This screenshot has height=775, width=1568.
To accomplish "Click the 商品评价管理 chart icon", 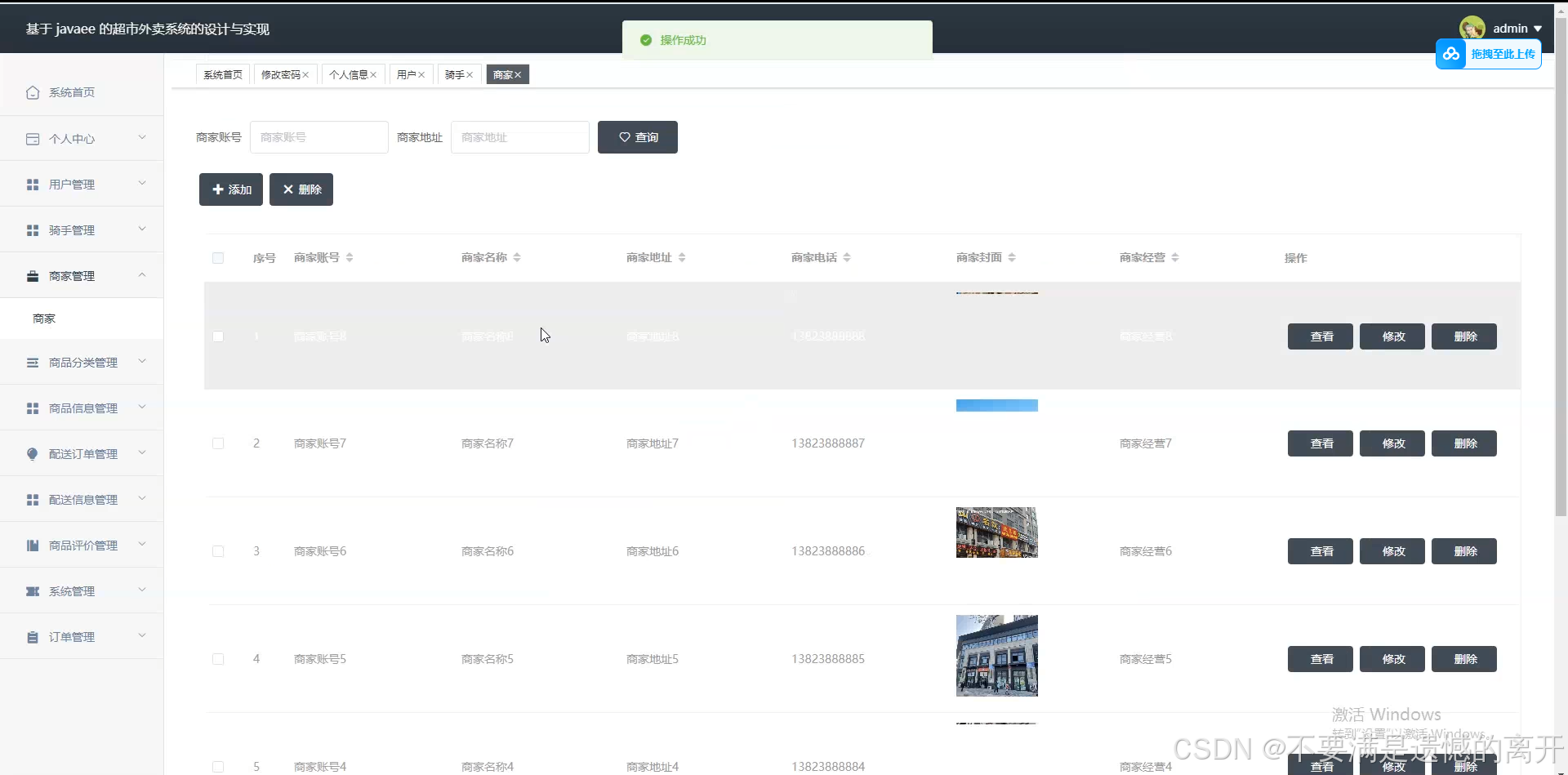I will click(x=33, y=546).
